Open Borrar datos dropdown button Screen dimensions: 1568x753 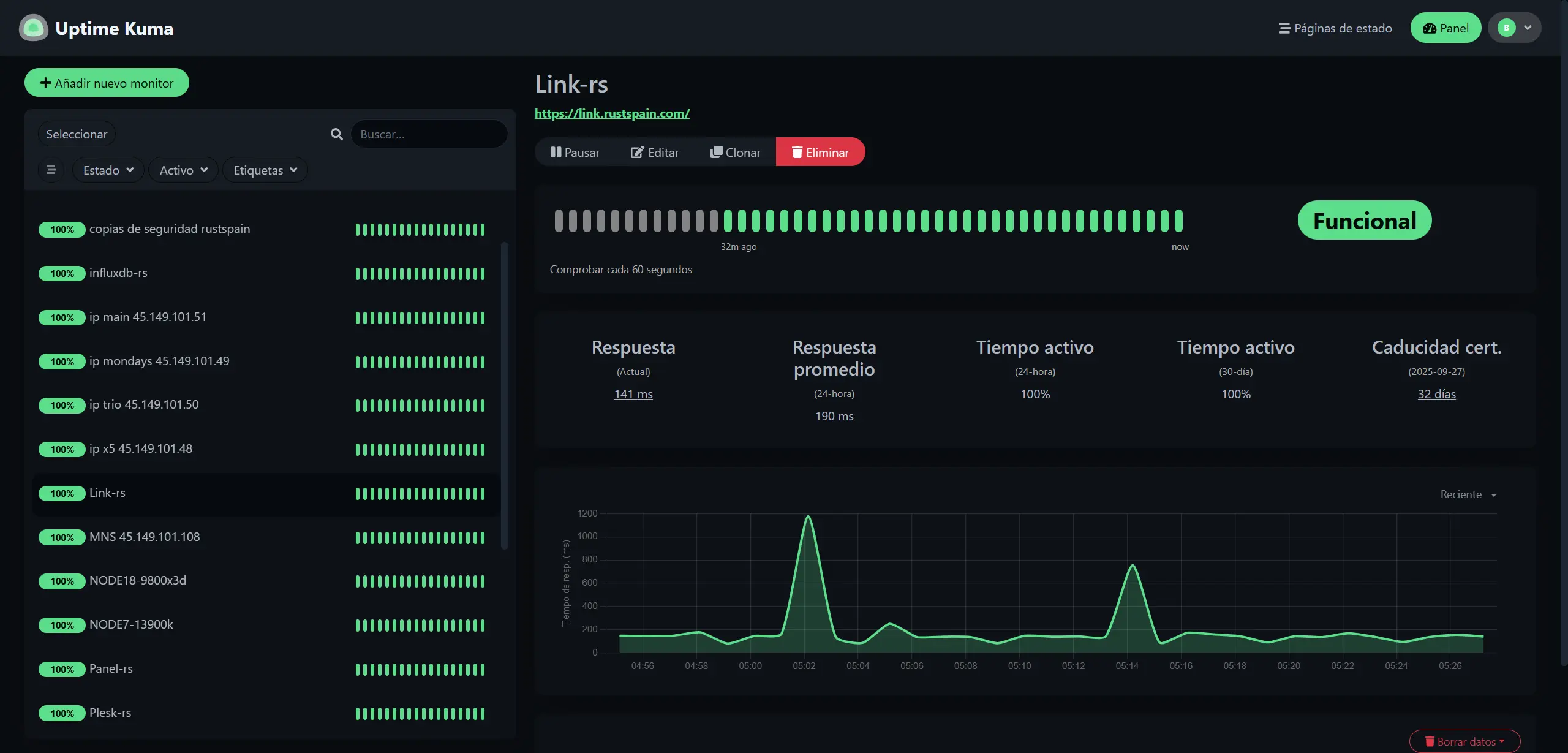point(1464,741)
